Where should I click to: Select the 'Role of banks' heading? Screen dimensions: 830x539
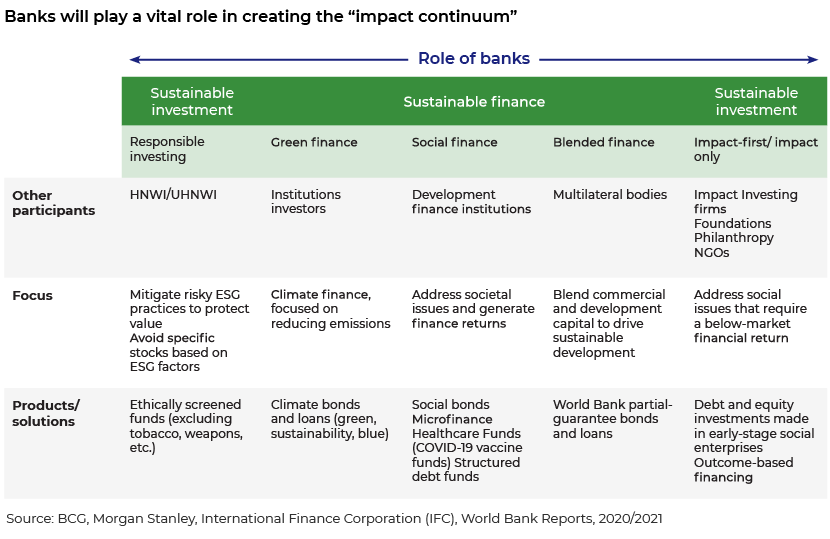474,58
